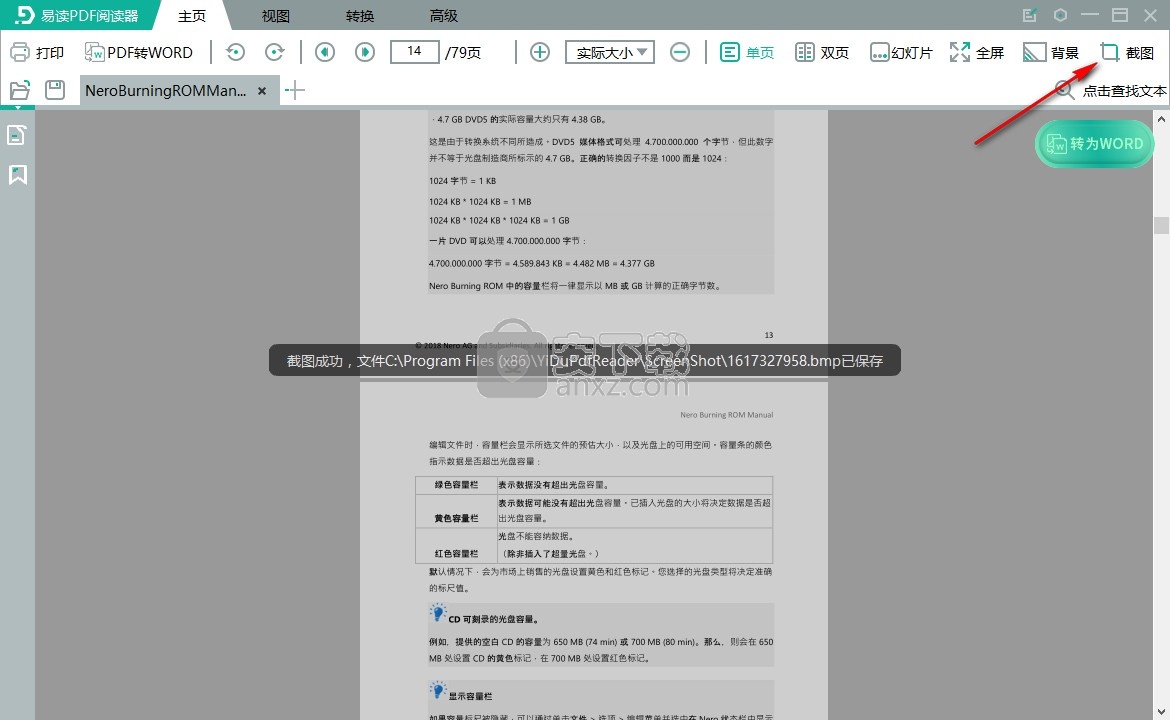Rotate page clockwise
Screen dimensions: 1170x720
pyautogui.click(x=275, y=52)
